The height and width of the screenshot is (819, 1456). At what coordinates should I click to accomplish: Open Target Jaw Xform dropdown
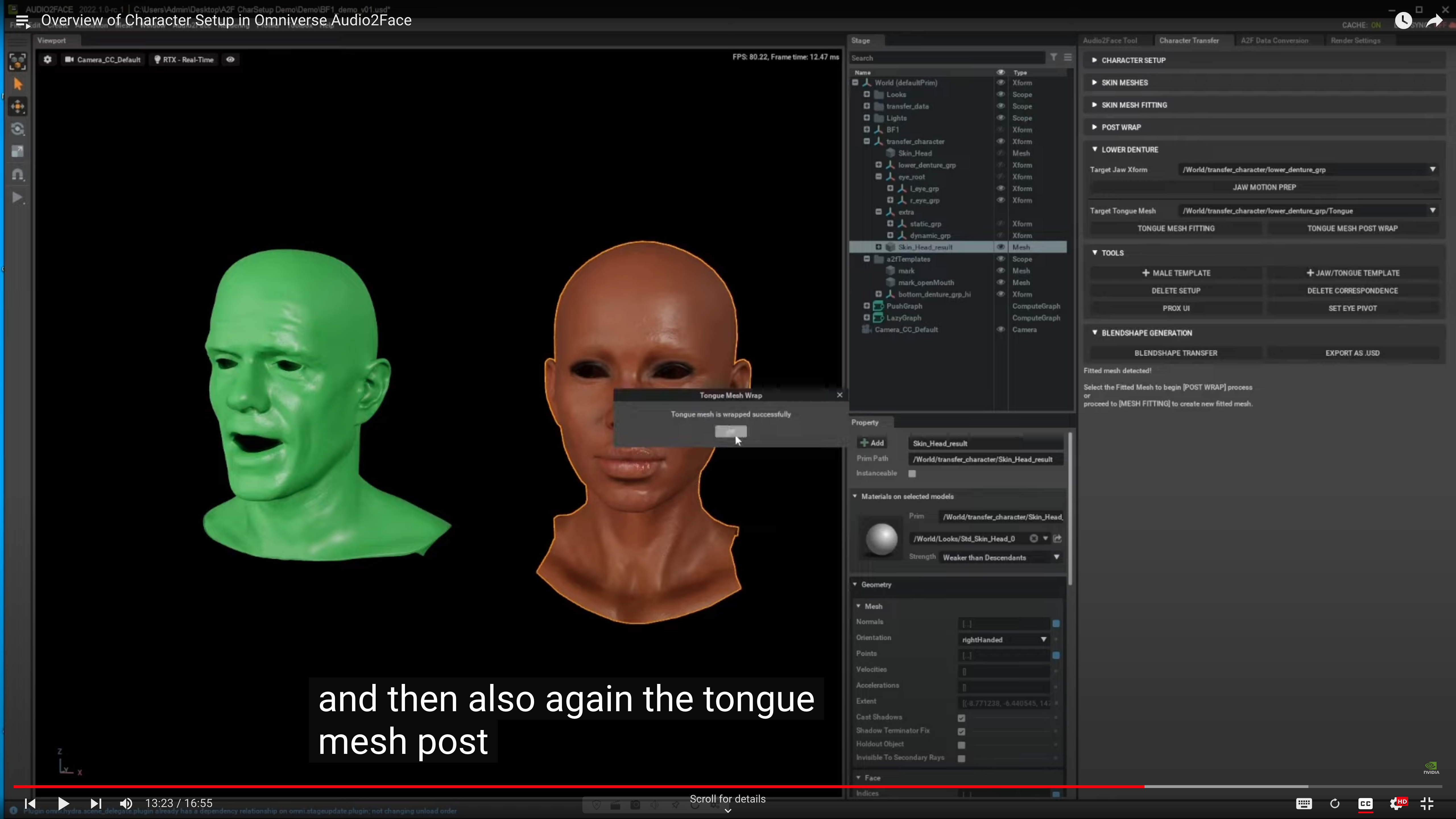point(1432,169)
